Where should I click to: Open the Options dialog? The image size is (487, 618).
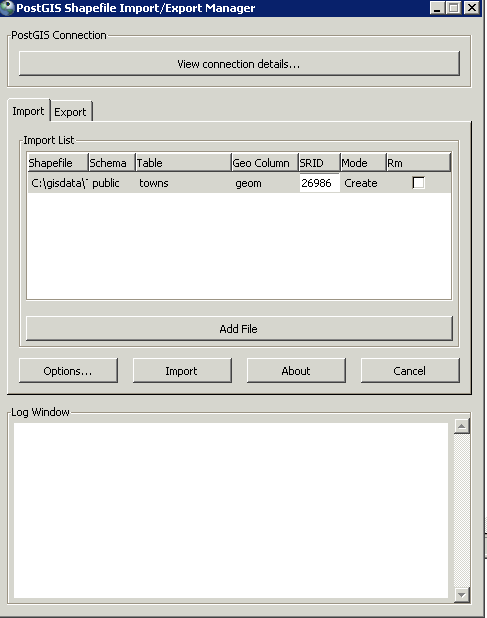(x=68, y=370)
